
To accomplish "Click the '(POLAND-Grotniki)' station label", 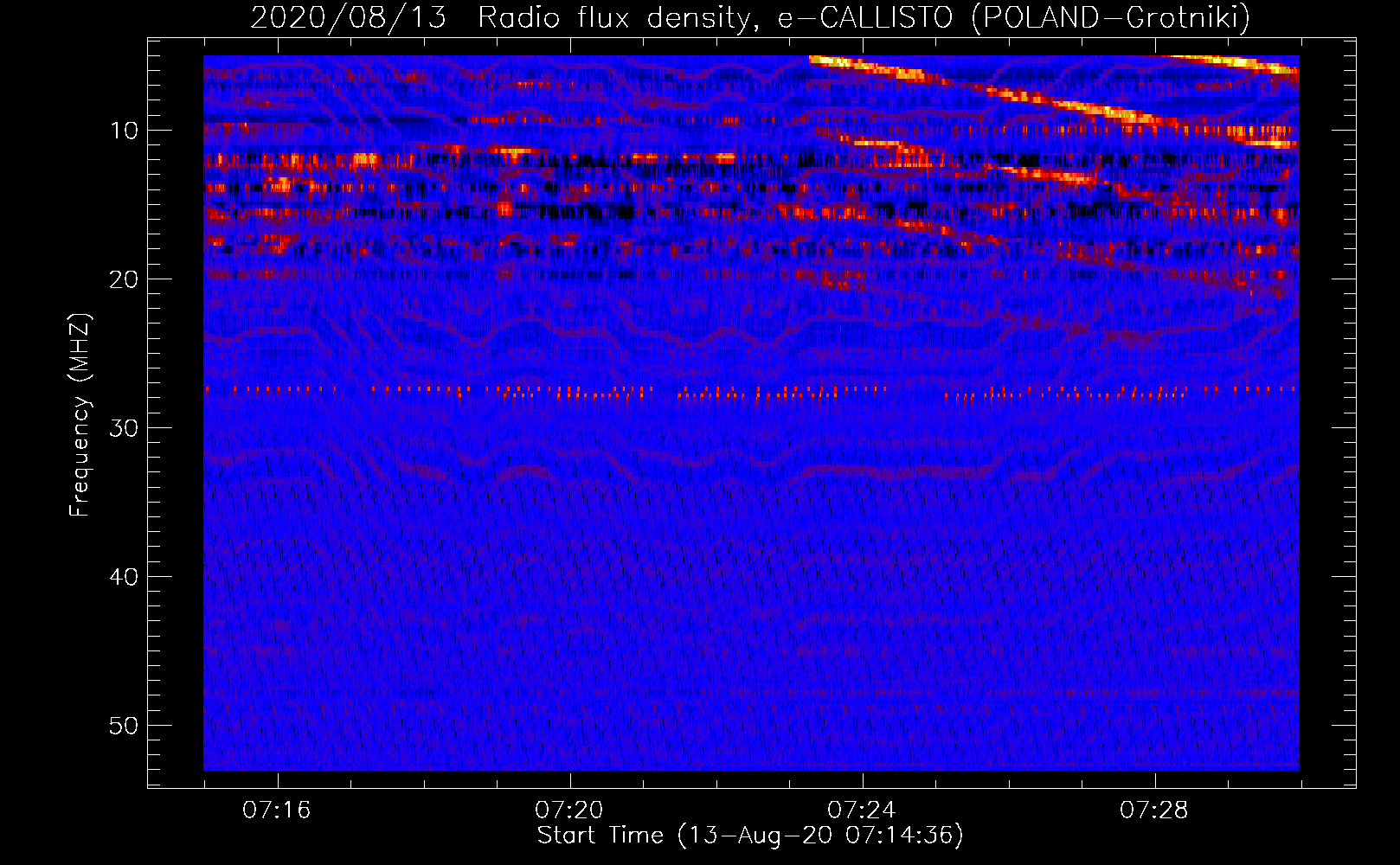I will pyautogui.click(x=1111, y=18).
